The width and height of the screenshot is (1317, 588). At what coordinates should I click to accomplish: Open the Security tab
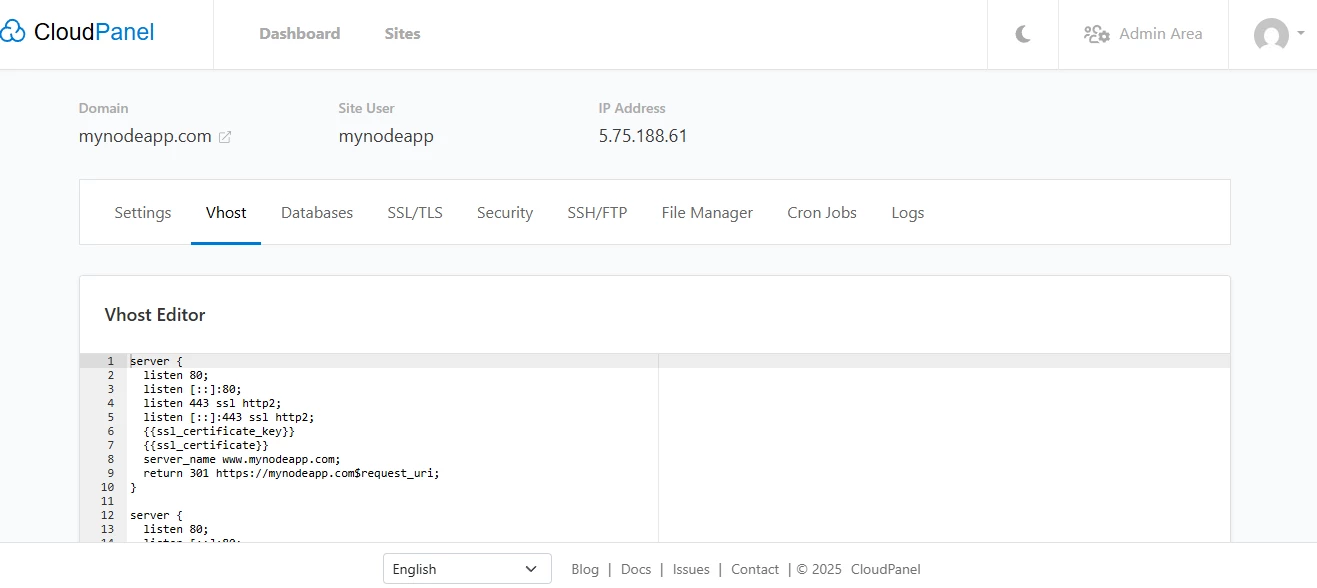(504, 212)
